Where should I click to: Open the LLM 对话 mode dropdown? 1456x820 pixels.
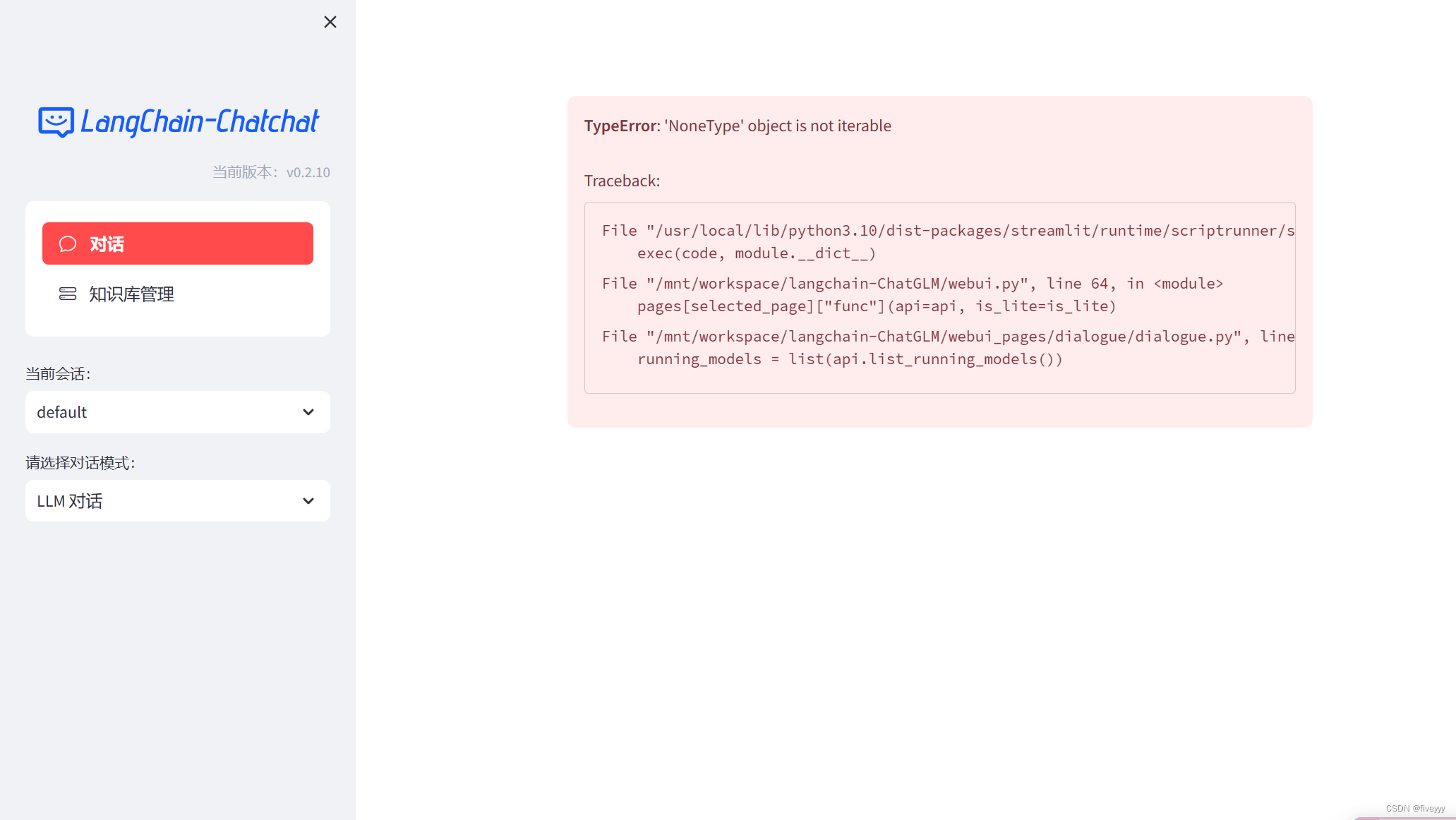[178, 501]
